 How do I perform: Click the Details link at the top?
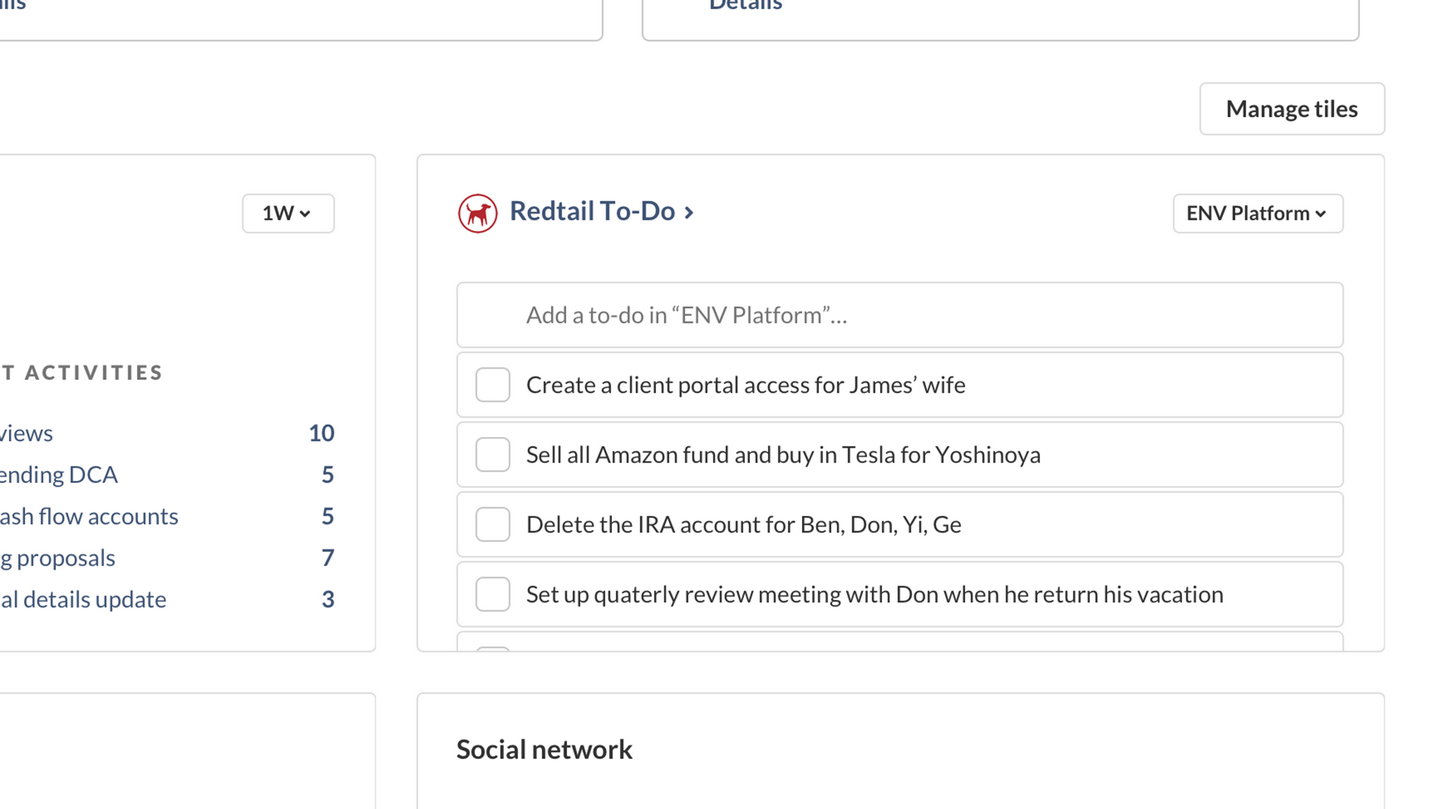[745, 5]
